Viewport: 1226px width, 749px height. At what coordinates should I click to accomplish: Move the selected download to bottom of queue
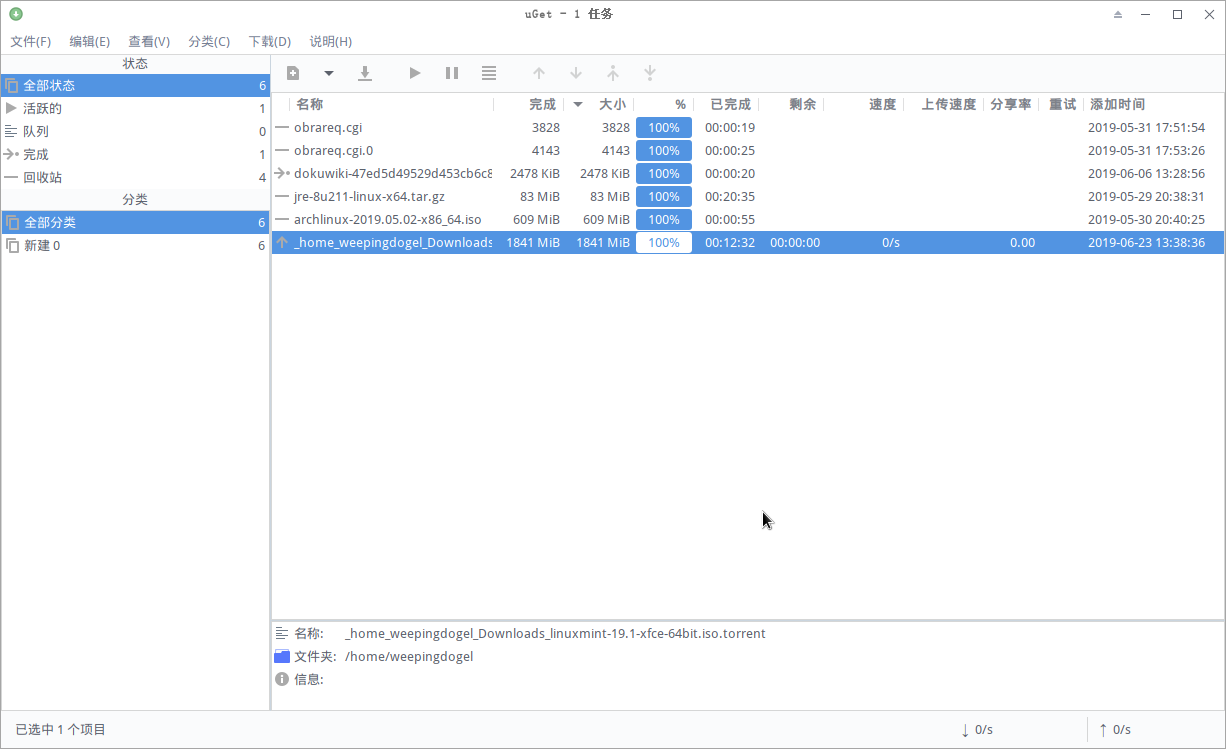pos(650,72)
